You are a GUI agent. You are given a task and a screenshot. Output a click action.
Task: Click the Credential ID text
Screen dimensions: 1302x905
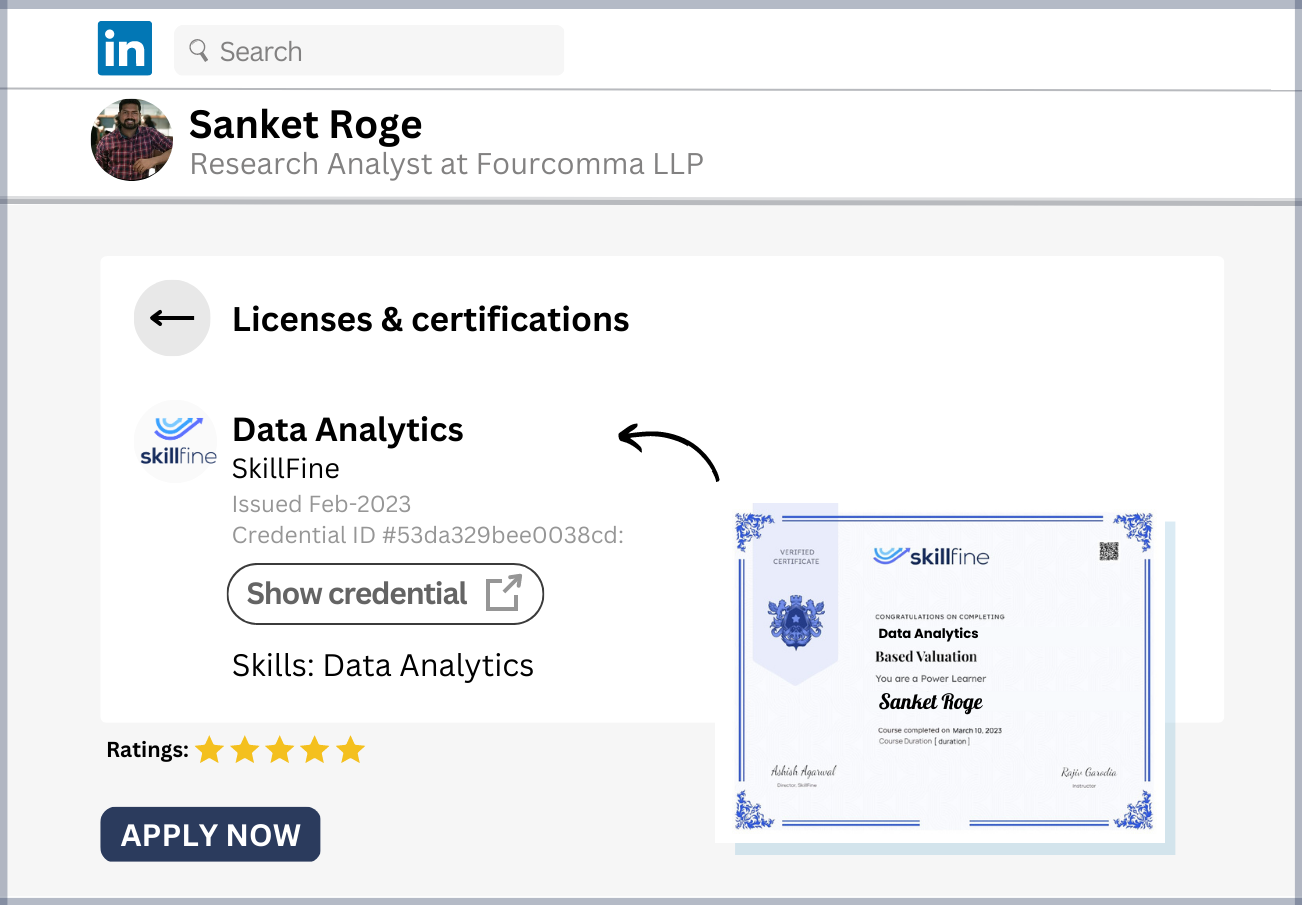tap(427, 535)
